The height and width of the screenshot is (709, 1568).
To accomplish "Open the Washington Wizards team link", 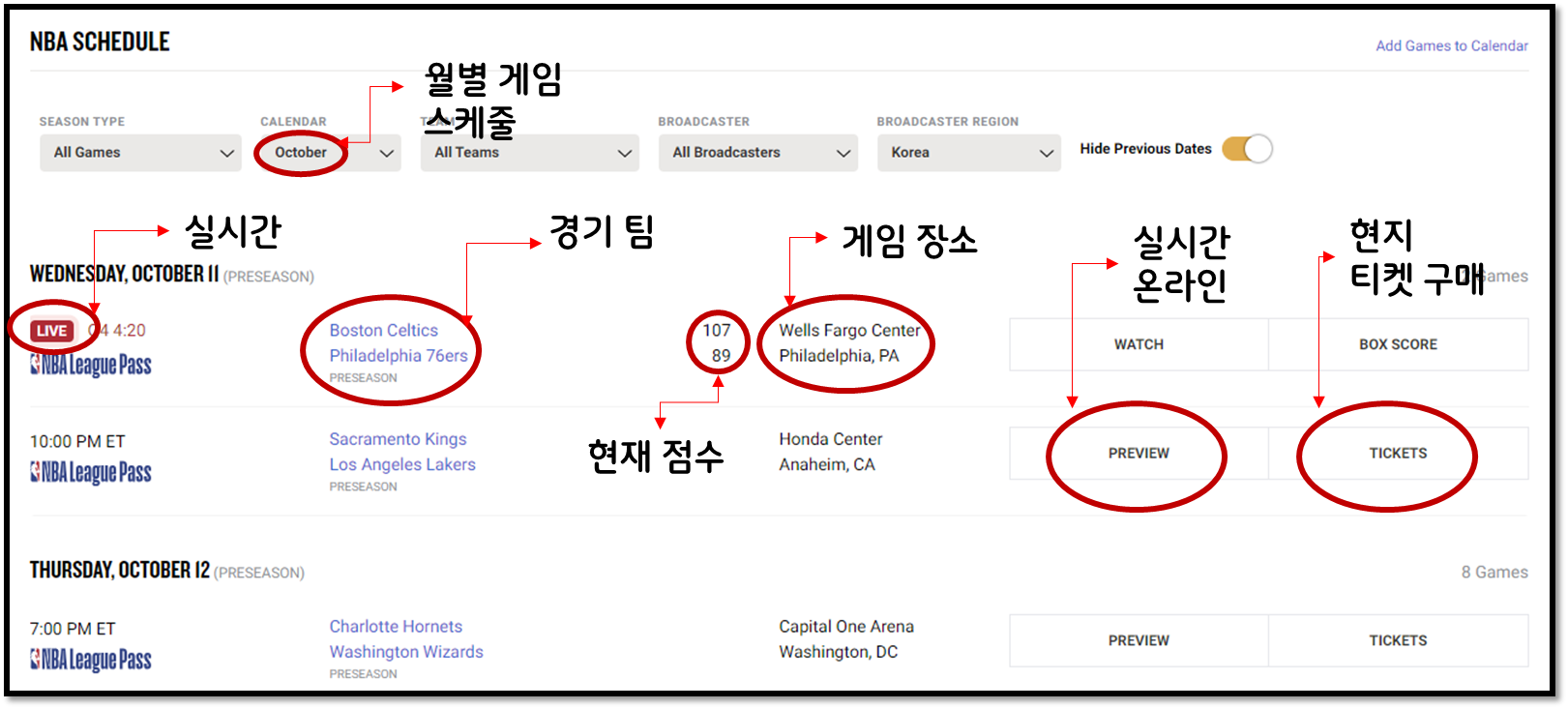I will coord(406,652).
